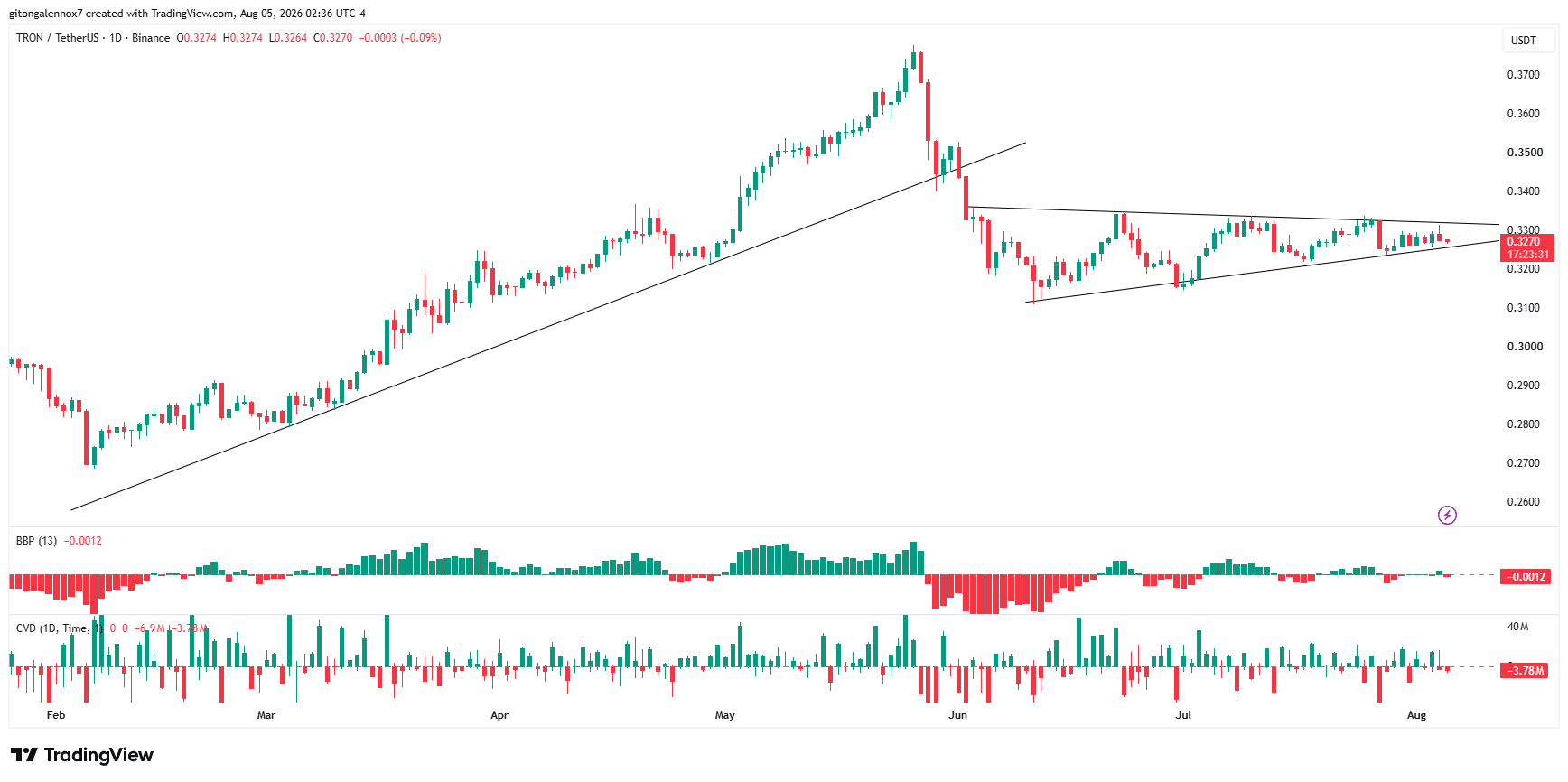The height and width of the screenshot is (782, 1568).
Task: Click the BBP legend value -0.0012
Action: click(x=83, y=541)
